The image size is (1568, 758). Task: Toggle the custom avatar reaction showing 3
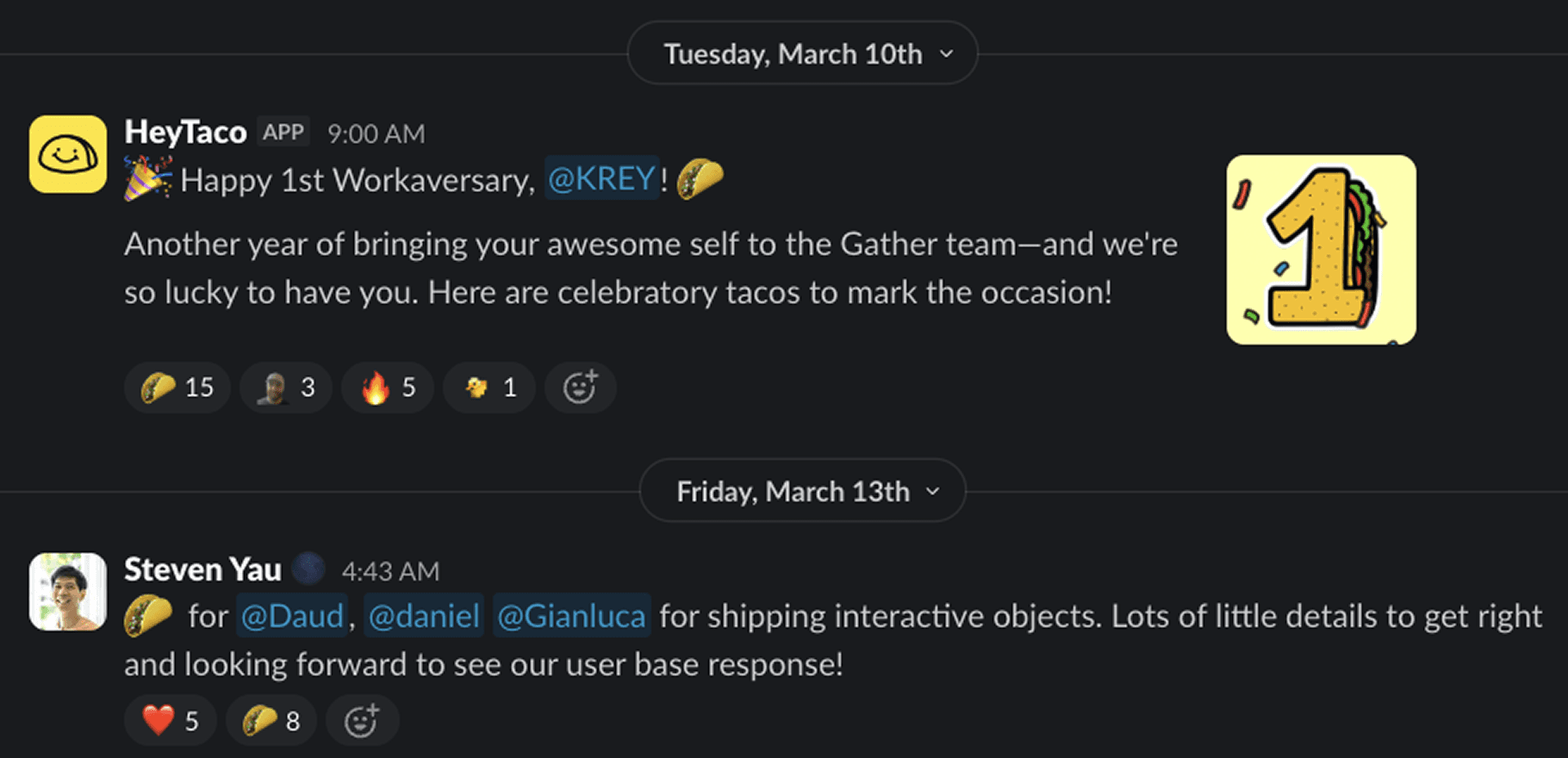point(286,388)
